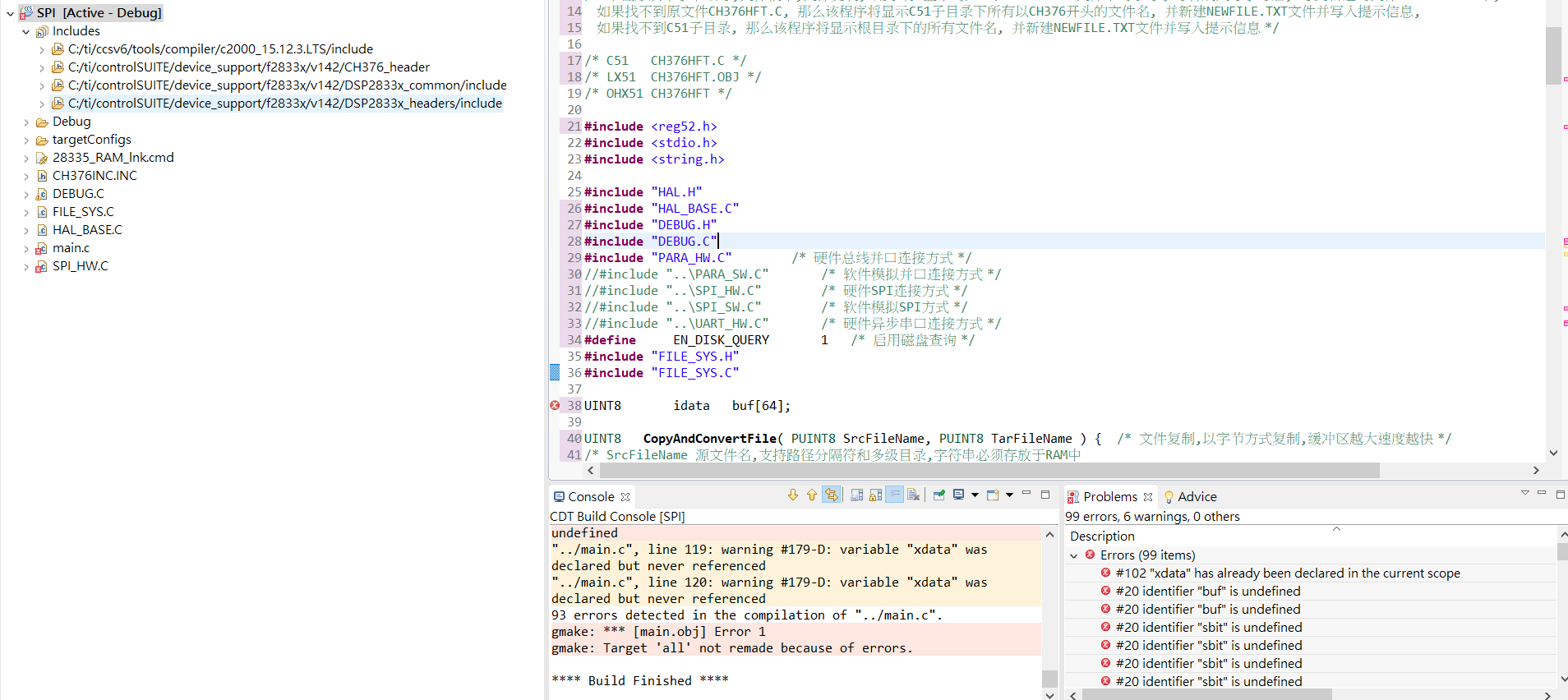
Task: Collapse the SPI project node
Action: coord(10,14)
